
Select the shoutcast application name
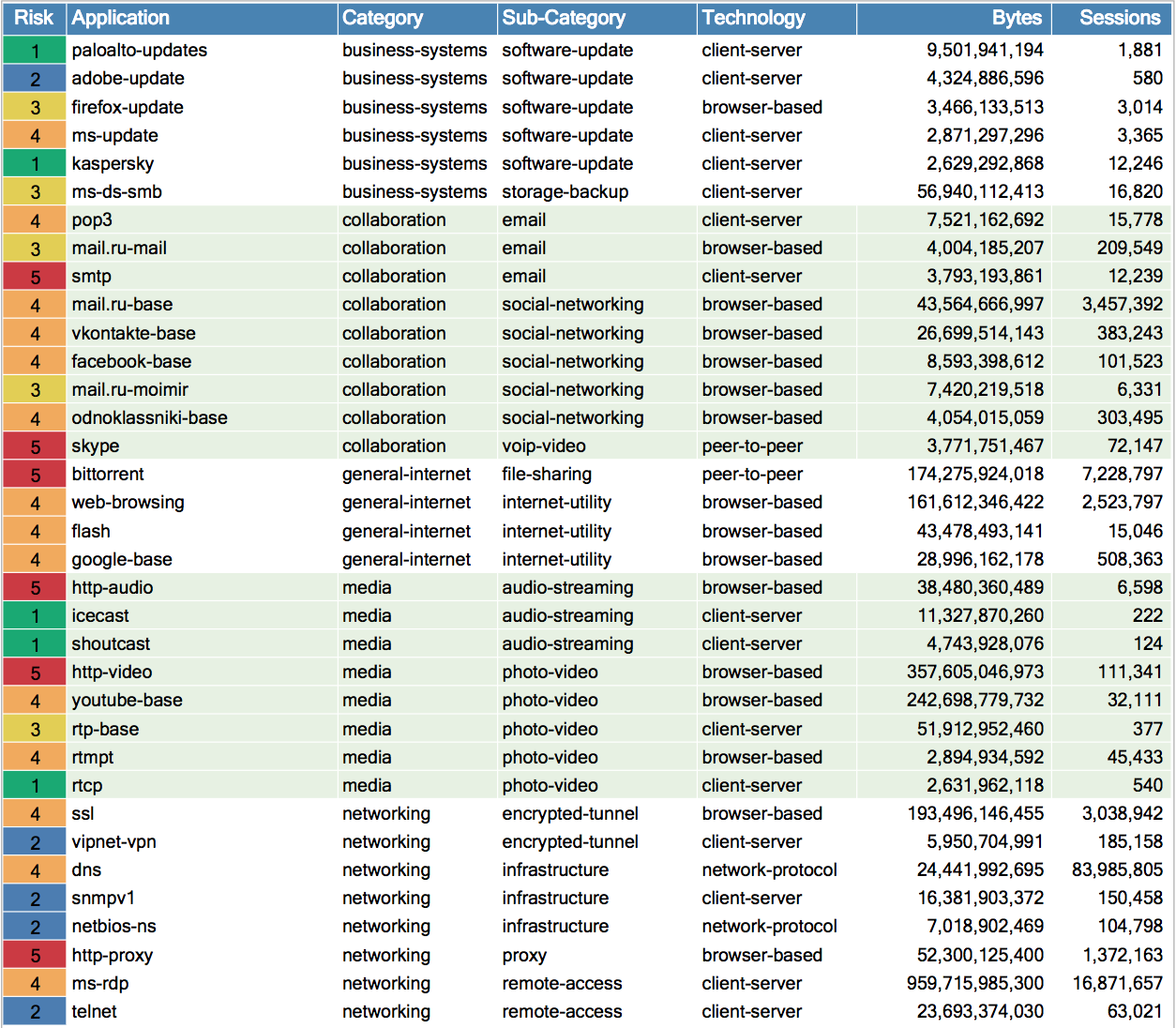click(111, 643)
